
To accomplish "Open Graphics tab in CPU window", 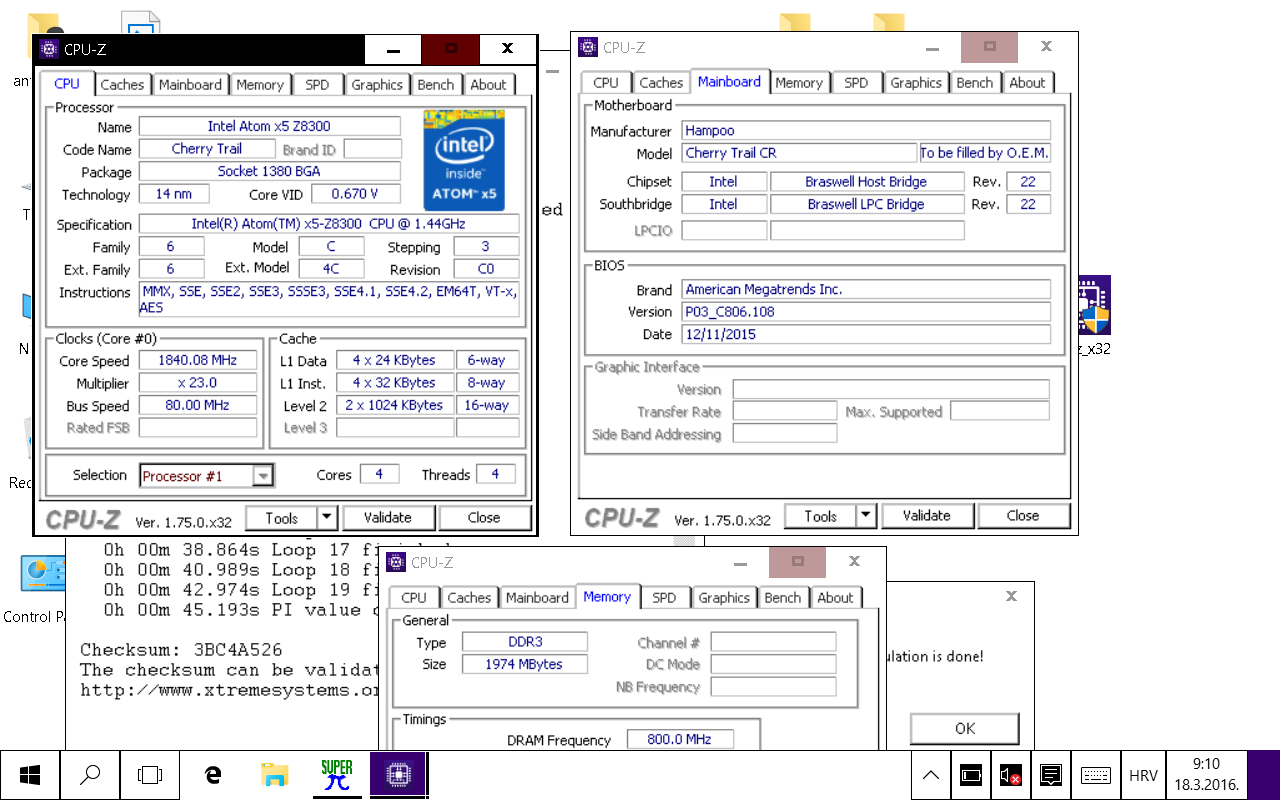I will [x=377, y=85].
